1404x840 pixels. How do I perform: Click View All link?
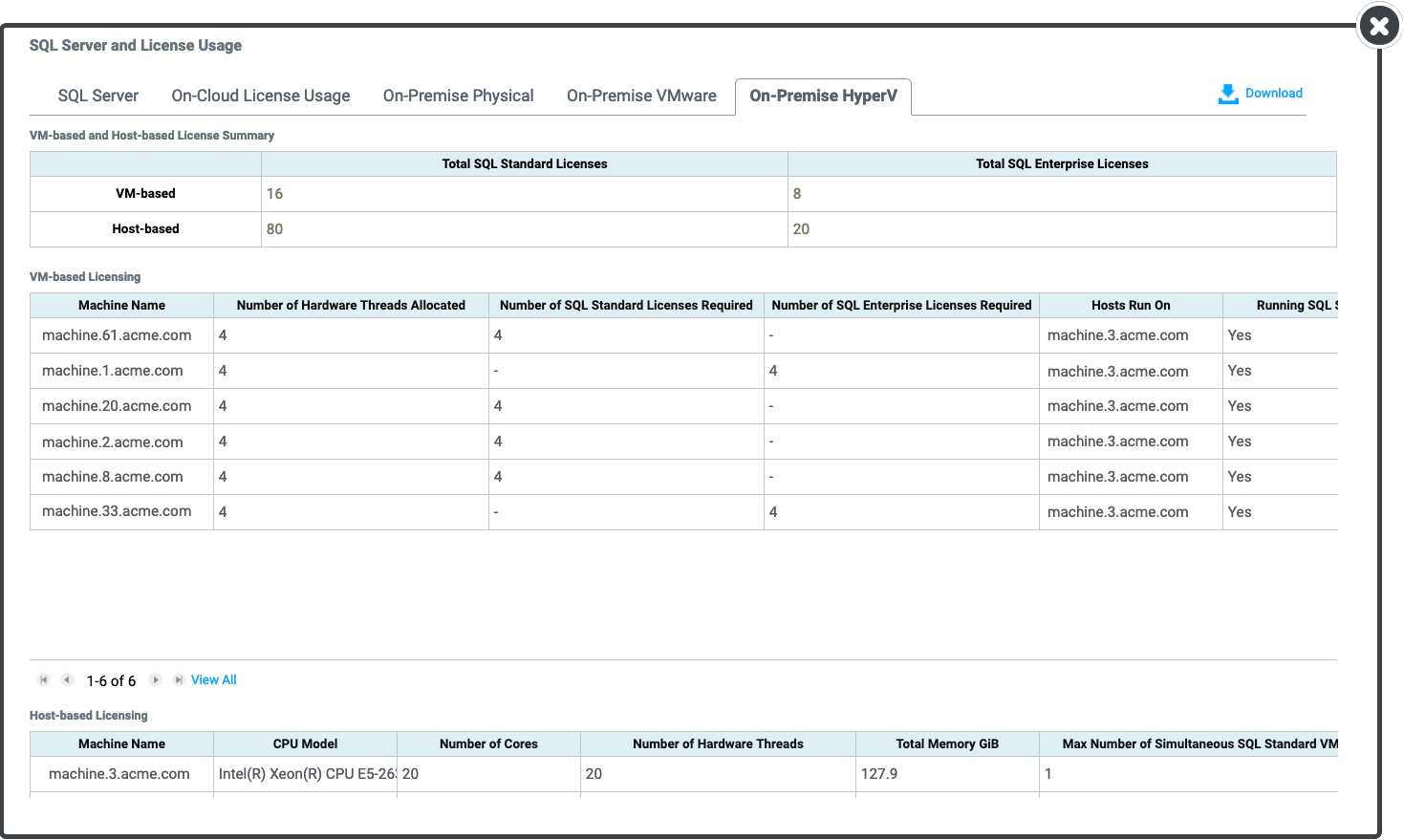(x=214, y=680)
